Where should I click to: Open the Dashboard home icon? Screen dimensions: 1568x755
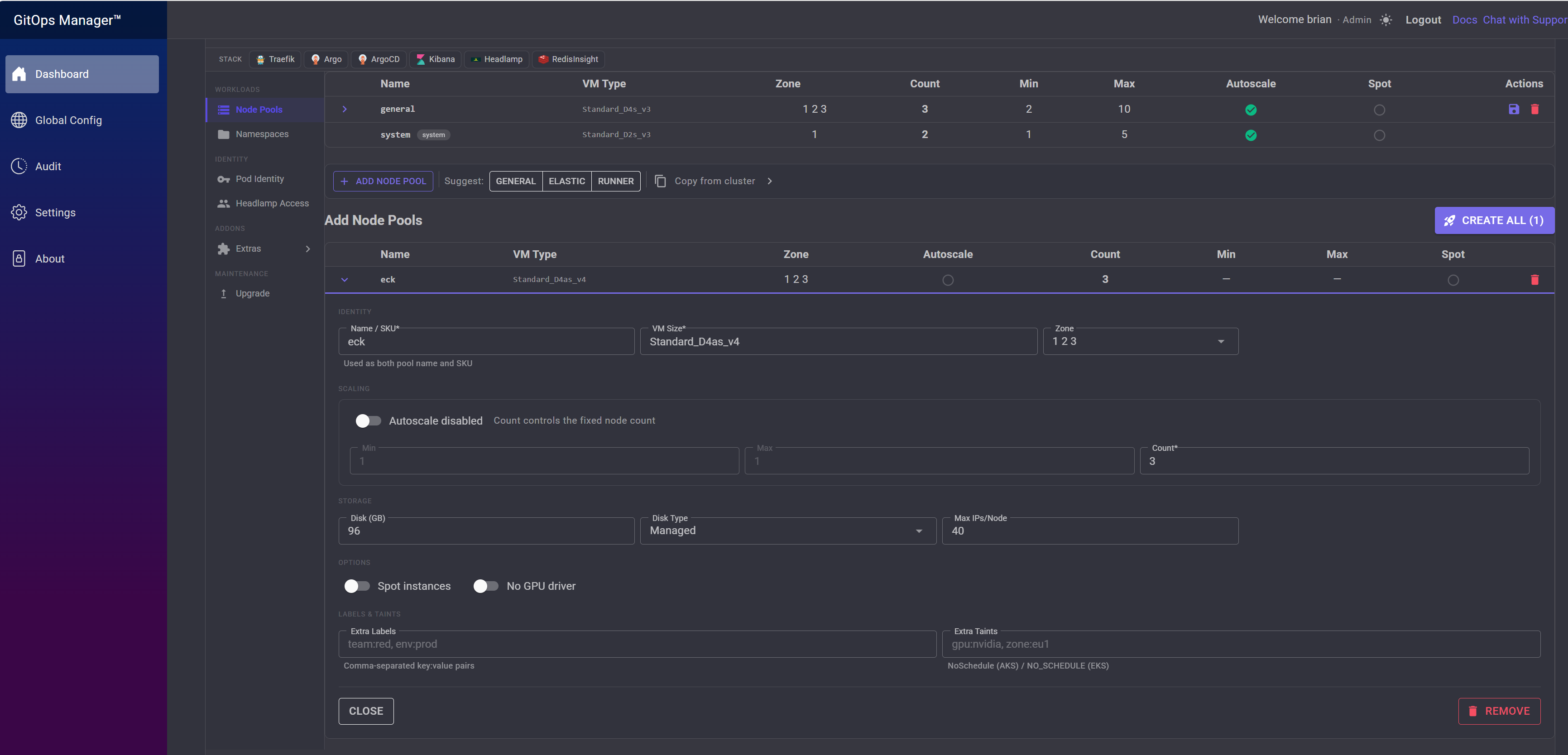(19, 74)
